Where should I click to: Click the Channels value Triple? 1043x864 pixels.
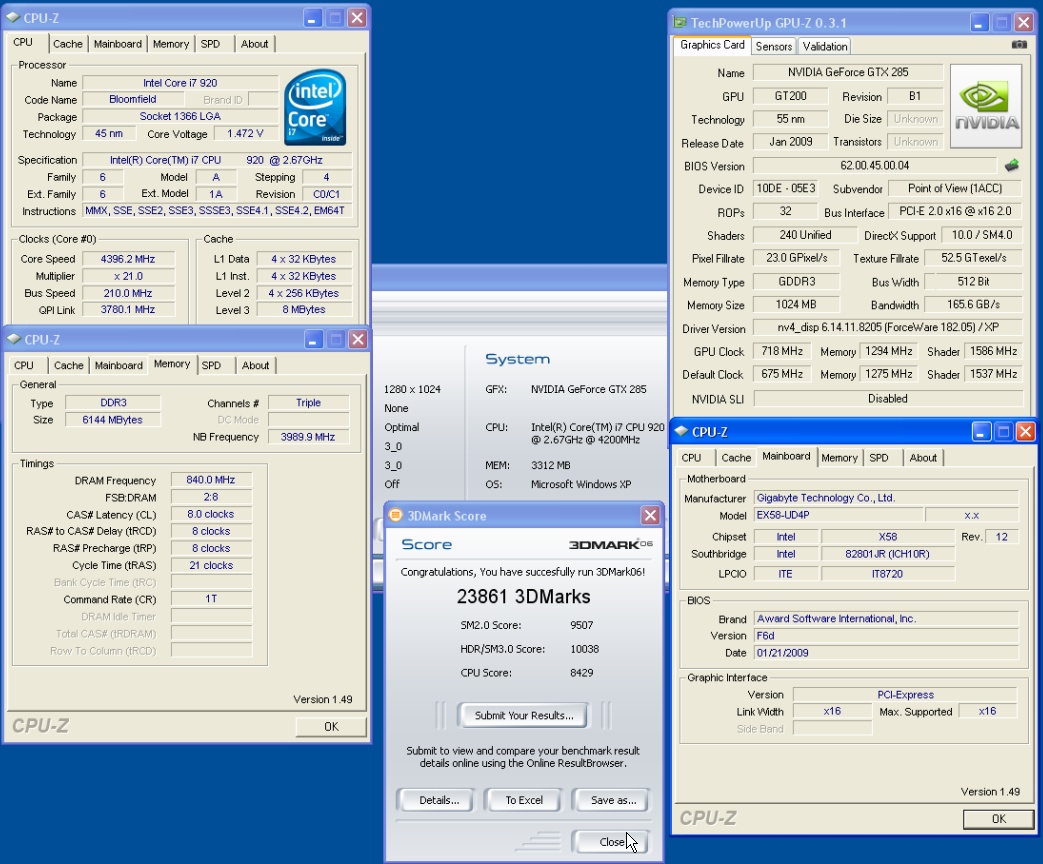tap(309, 402)
